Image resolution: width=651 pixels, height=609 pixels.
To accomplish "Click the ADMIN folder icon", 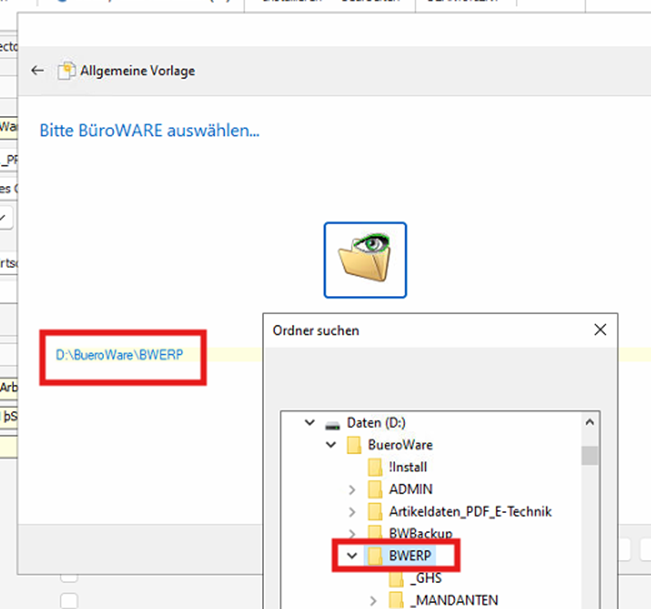I will (375, 489).
